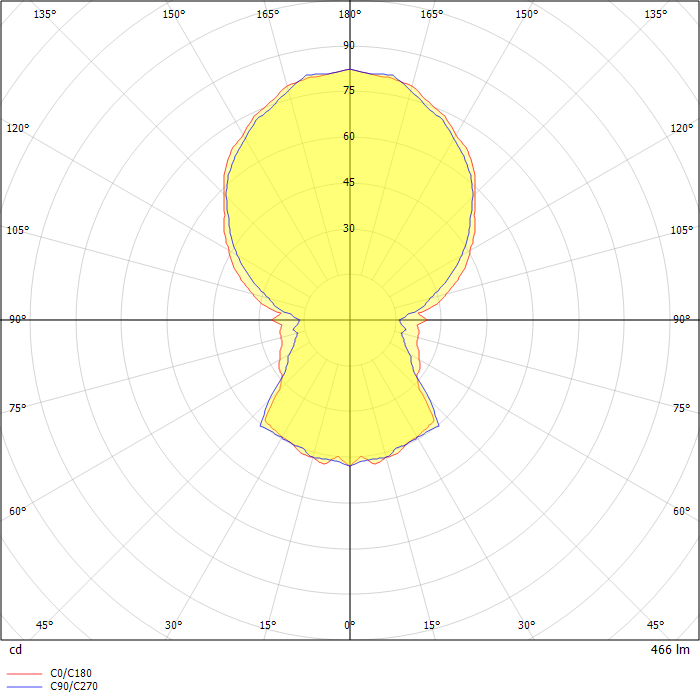This screenshot has height=700, width=700.
Task: Select the 45 cd intensity ring label
Action: click(x=349, y=182)
